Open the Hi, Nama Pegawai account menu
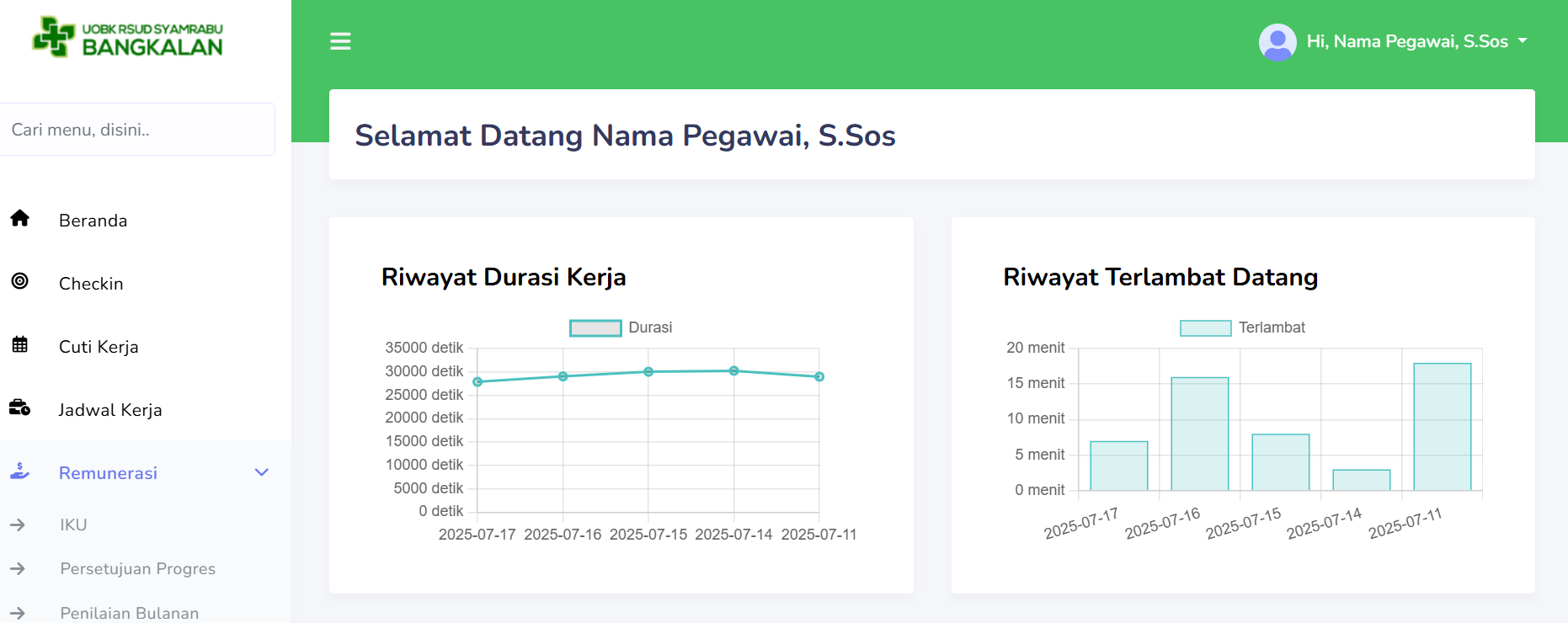 click(x=1406, y=41)
